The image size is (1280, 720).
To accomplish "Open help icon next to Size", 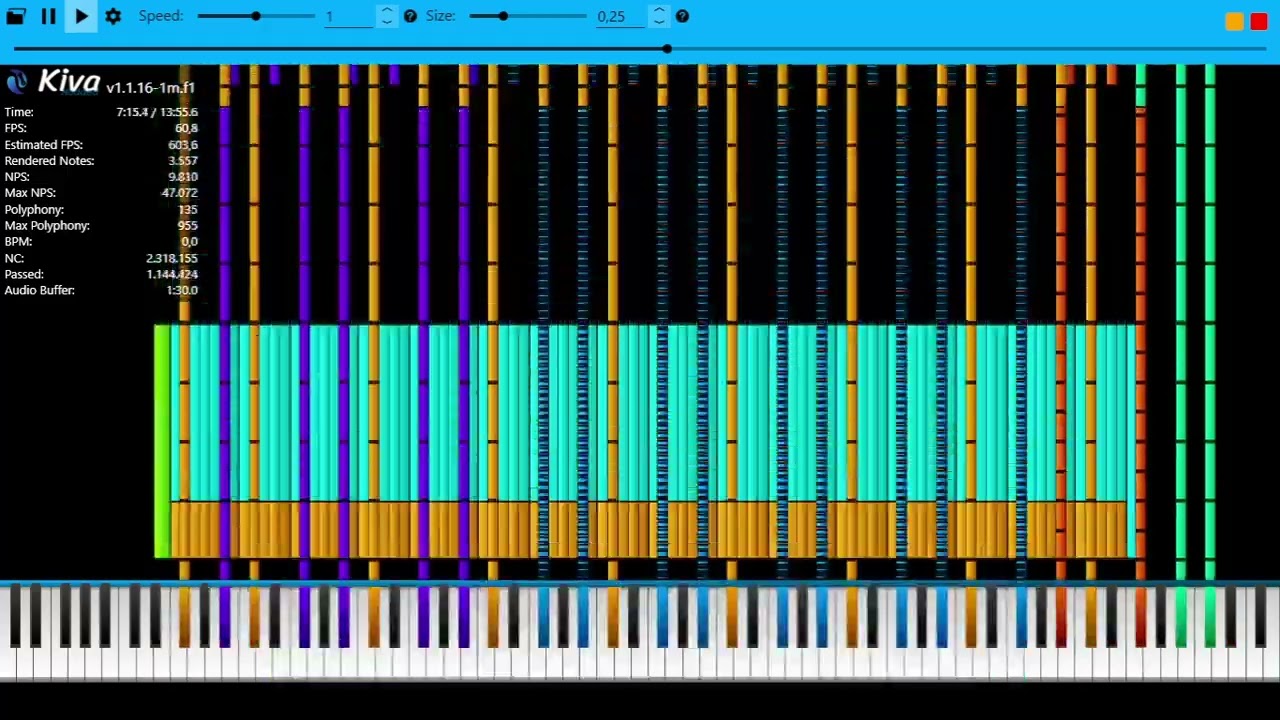I will pyautogui.click(x=682, y=16).
